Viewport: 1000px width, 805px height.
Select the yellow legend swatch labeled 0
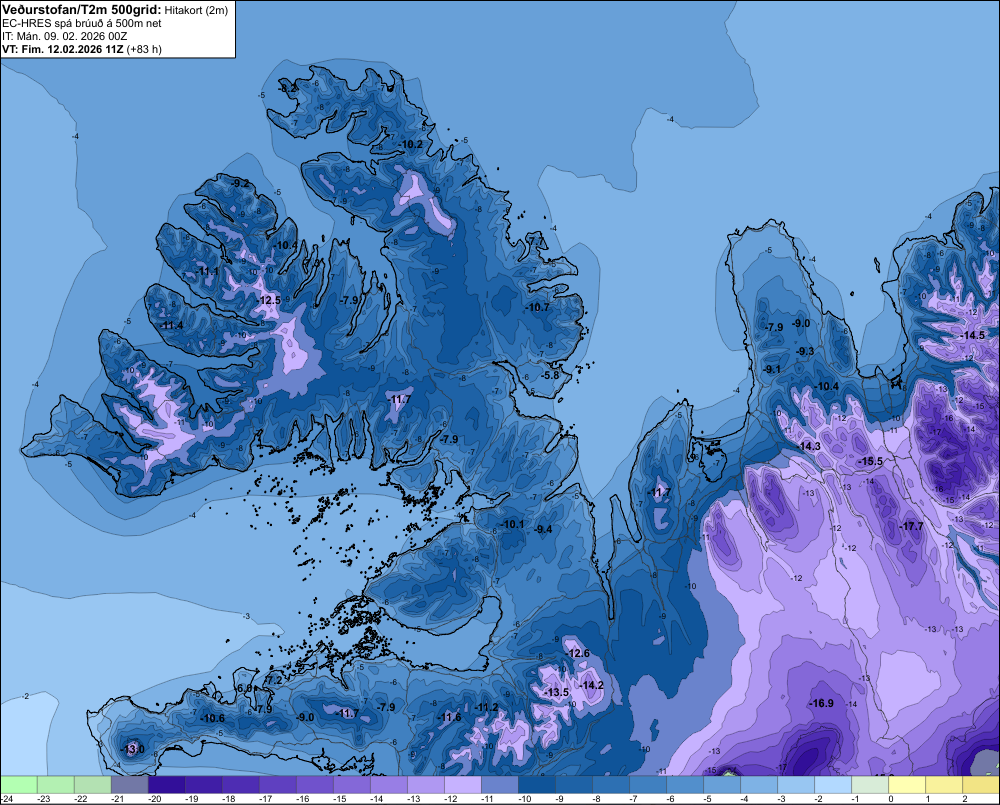906,784
